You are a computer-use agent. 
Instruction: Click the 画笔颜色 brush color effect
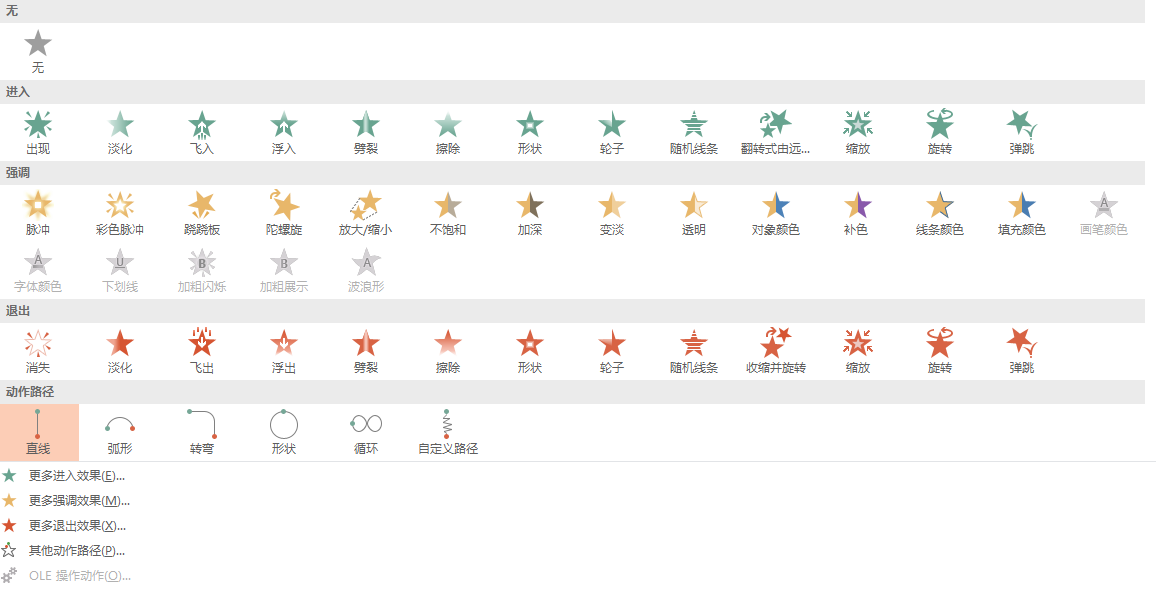[x=1103, y=214]
